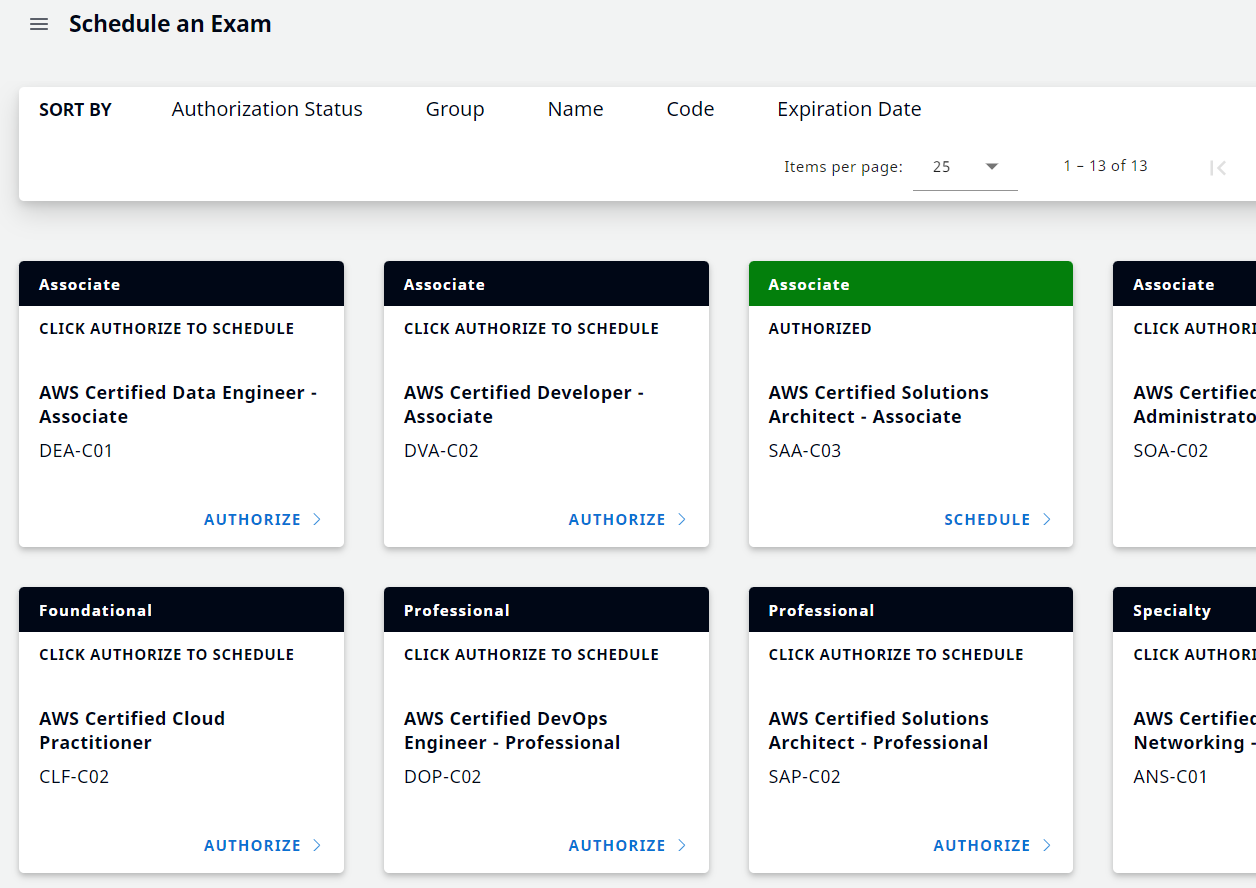Click the exam code DVA-C02
This screenshot has width=1256, height=888.
(441, 451)
